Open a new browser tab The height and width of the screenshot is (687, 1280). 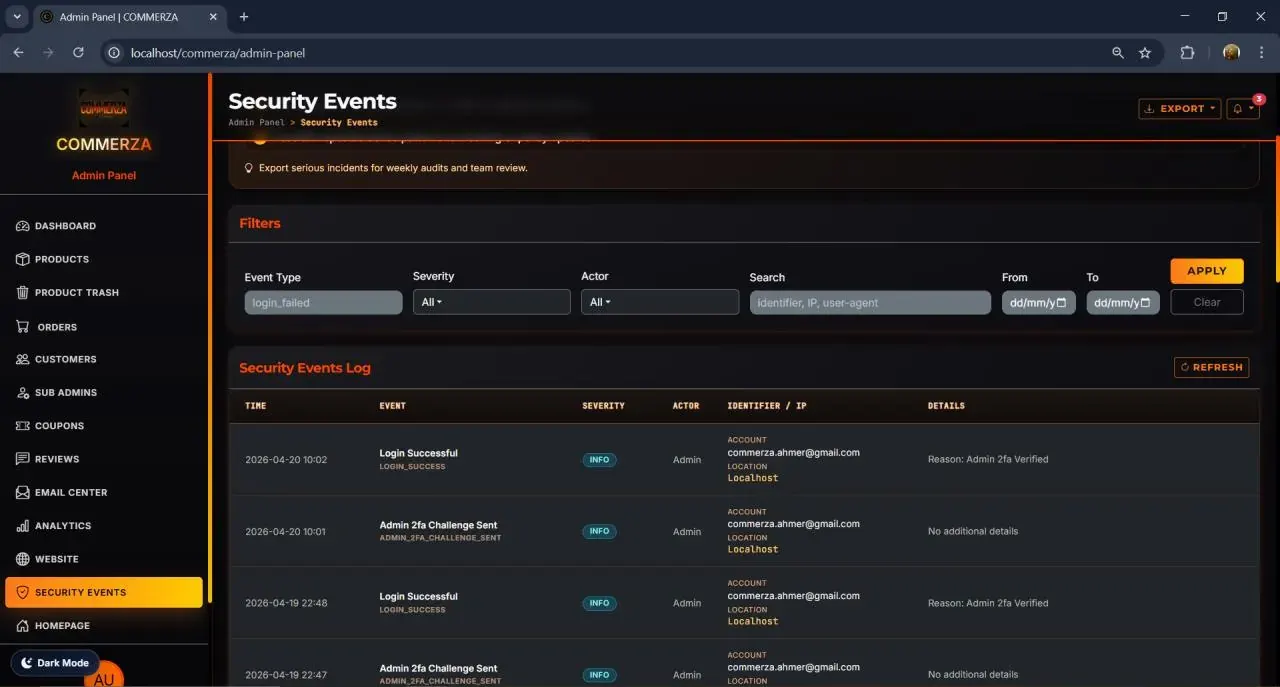tap(244, 17)
